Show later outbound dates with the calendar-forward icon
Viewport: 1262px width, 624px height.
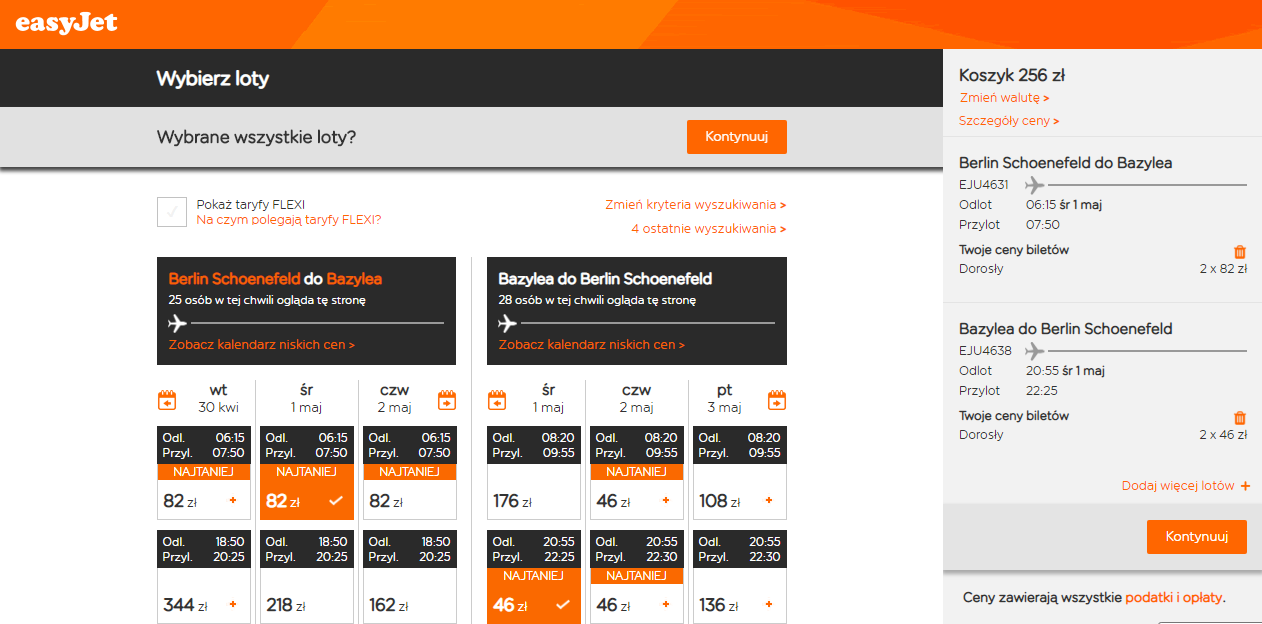click(x=447, y=400)
